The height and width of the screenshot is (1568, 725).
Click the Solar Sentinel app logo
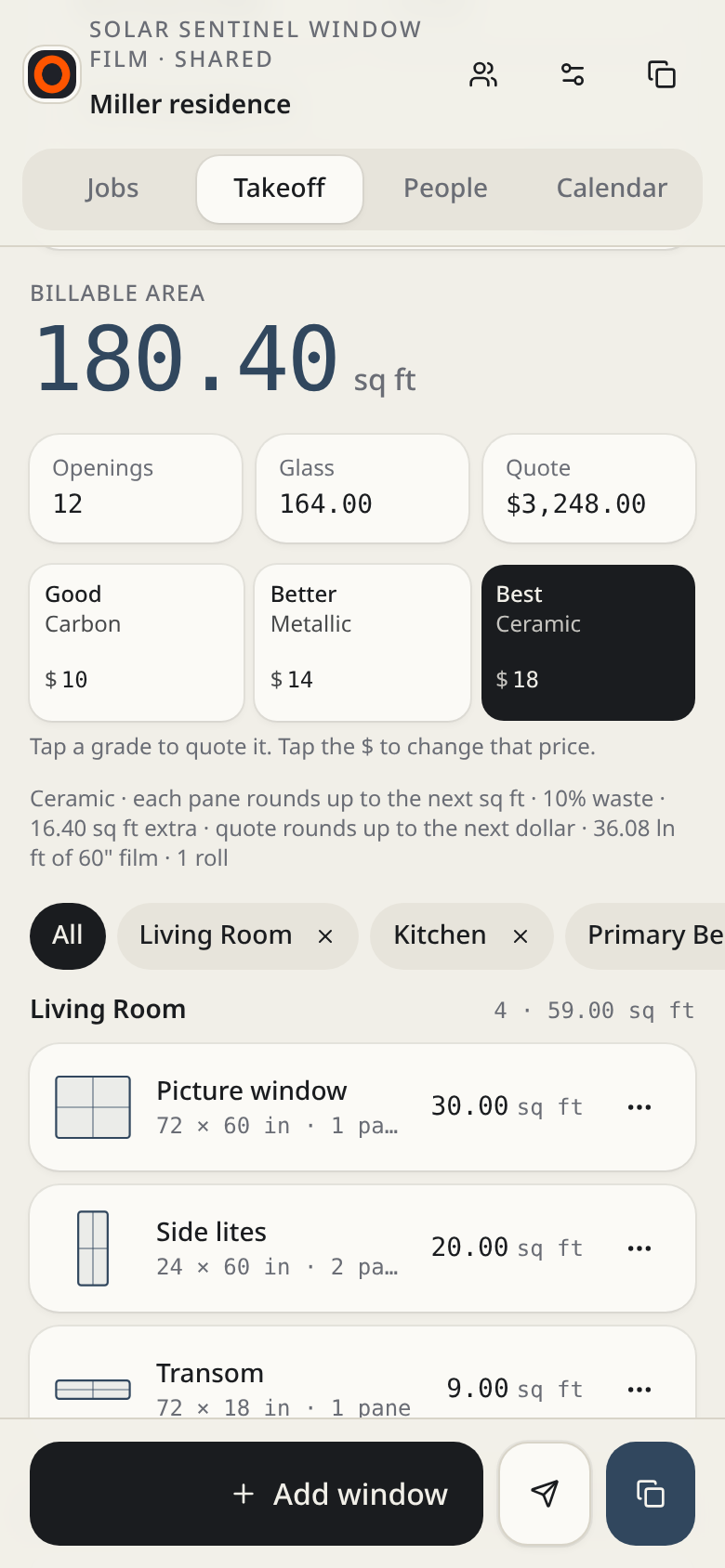[x=52, y=74]
